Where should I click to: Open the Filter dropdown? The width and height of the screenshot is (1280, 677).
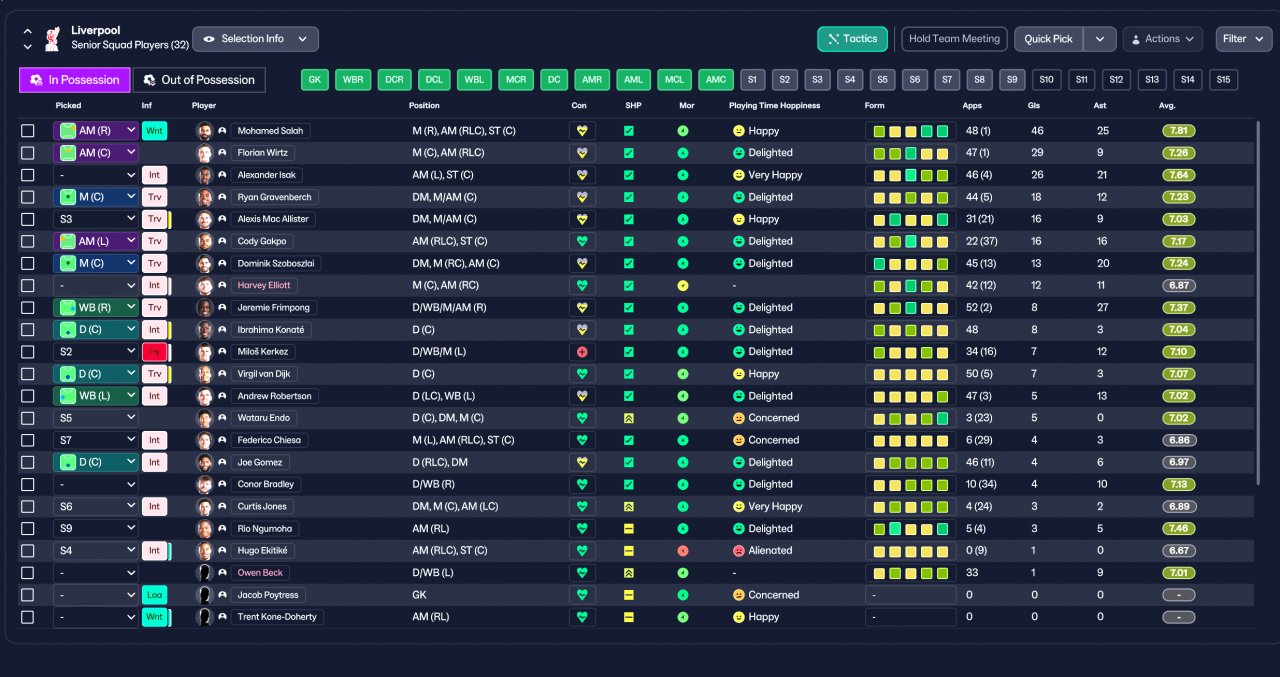coord(1243,39)
